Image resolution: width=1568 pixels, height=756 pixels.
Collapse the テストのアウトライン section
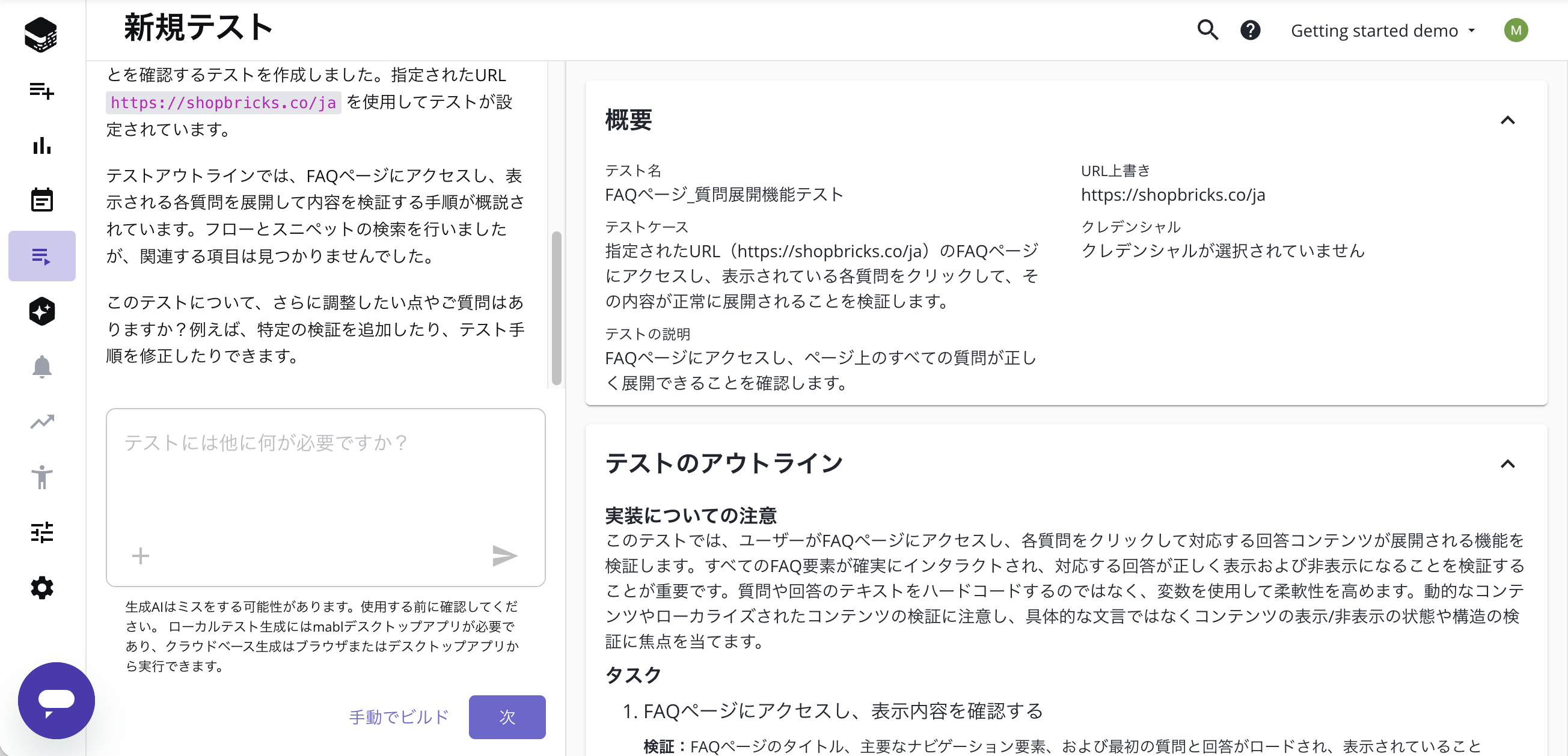1507,463
